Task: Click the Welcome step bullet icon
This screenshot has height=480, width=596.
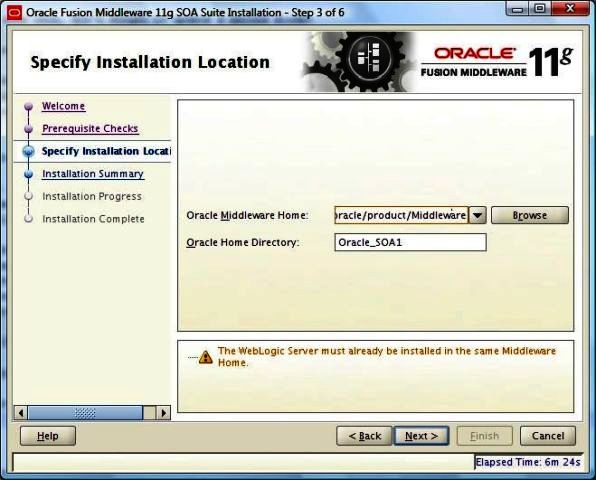Action: (29, 106)
